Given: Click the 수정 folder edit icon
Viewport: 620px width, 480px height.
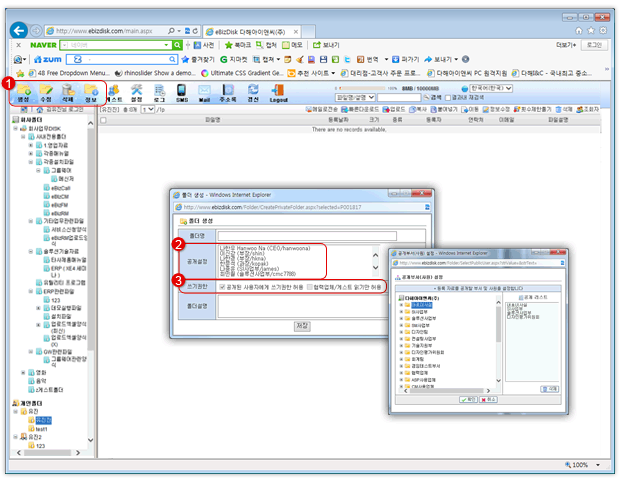Looking at the screenshot, I should (46, 93).
